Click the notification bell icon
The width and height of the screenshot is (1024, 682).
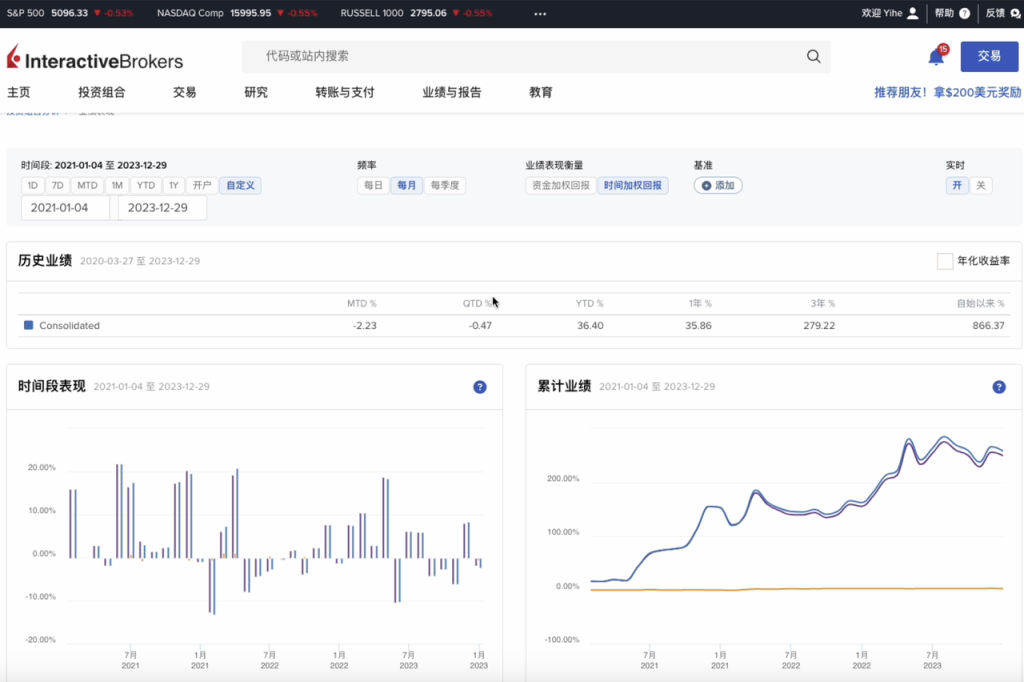pos(936,57)
